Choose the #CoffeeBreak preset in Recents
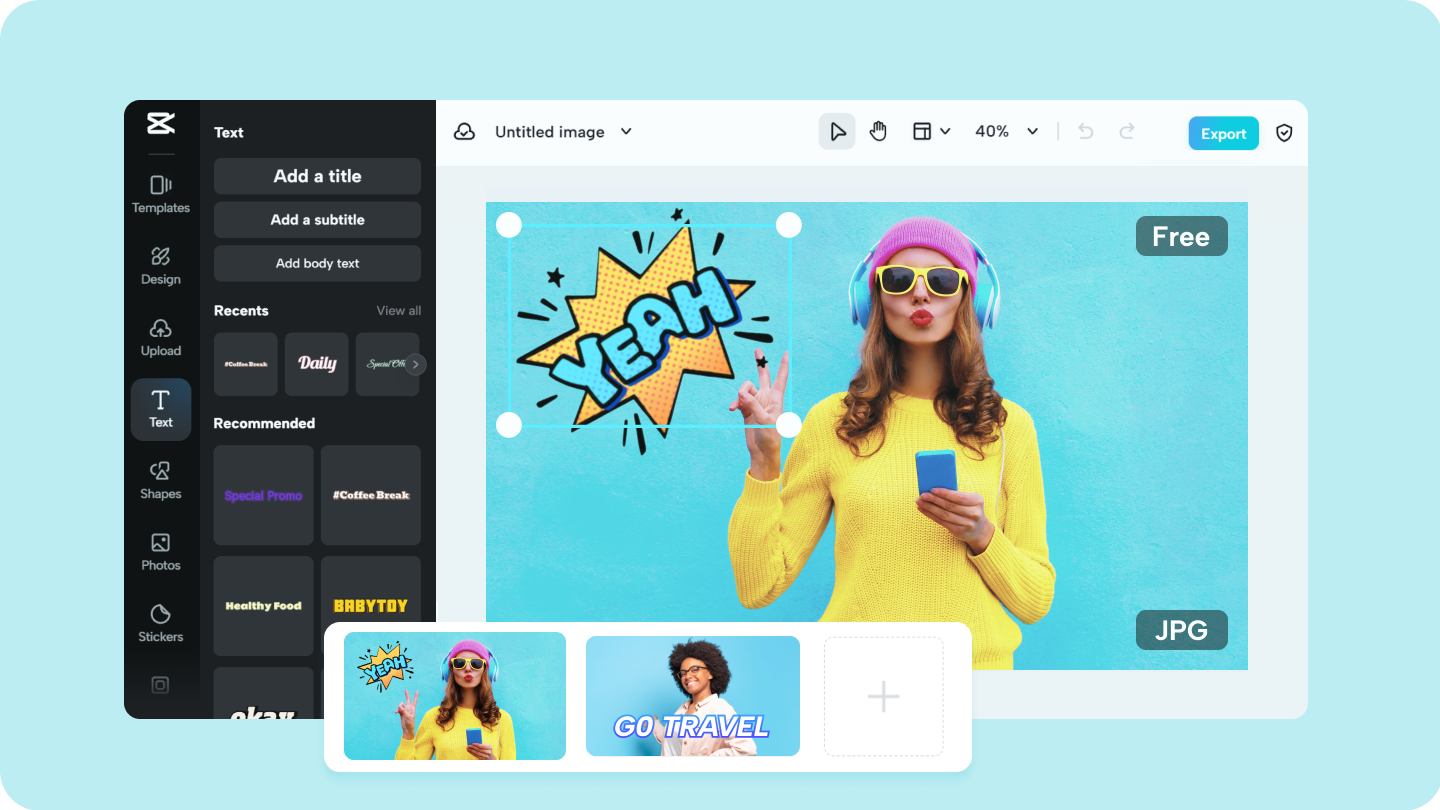Viewport: 1440px width, 810px height. (x=246, y=364)
